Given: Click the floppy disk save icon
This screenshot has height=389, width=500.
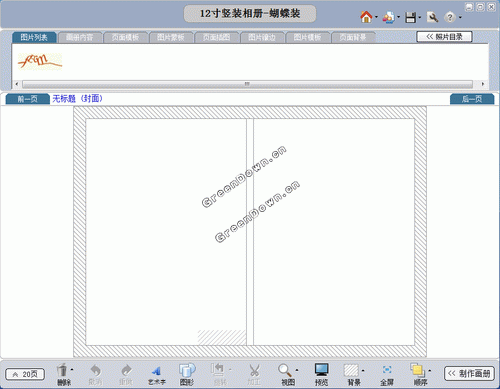Looking at the screenshot, I should [410, 17].
